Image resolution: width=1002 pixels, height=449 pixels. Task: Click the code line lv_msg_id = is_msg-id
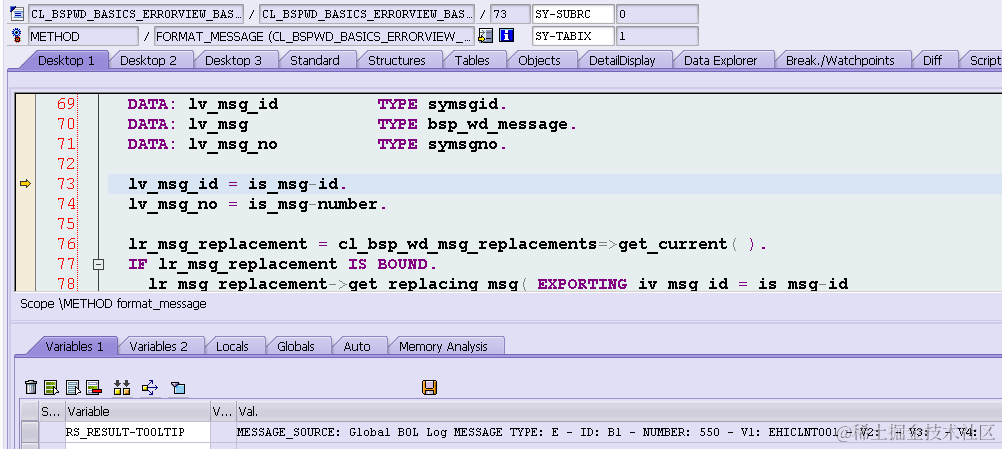tap(238, 184)
